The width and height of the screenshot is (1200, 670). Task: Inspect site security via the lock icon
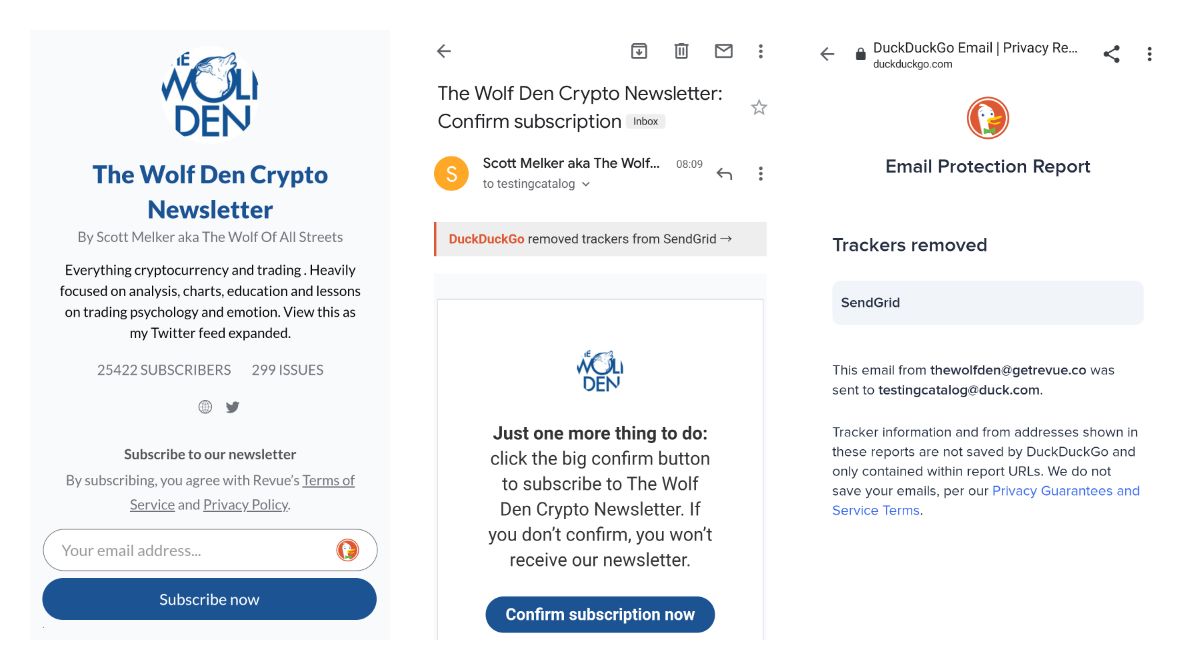[x=860, y=53]
